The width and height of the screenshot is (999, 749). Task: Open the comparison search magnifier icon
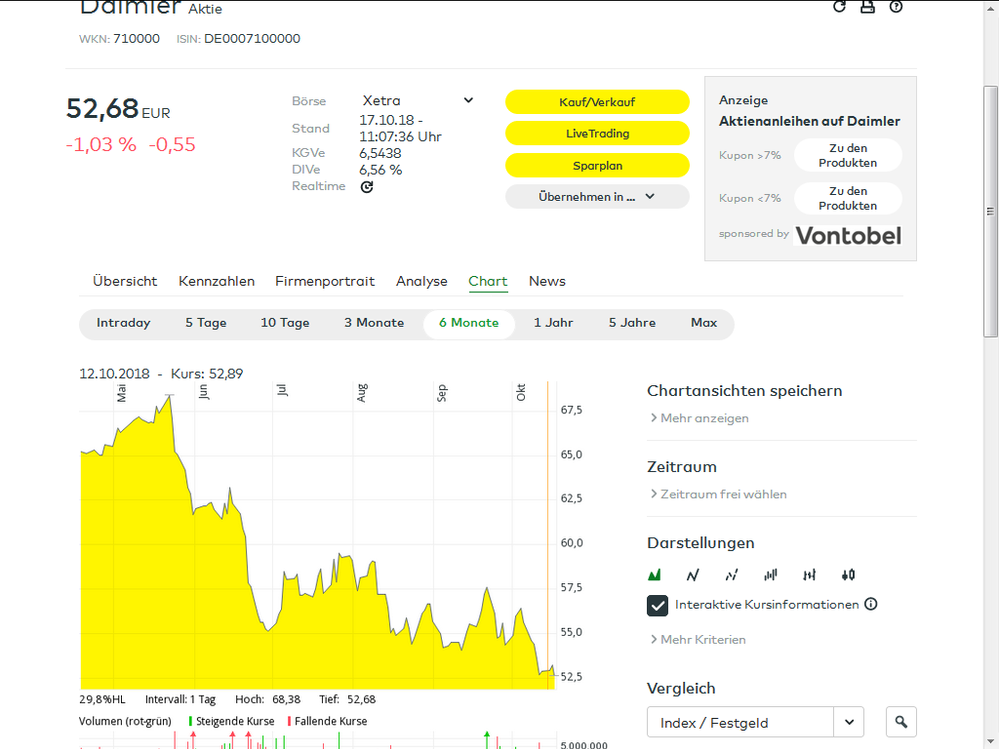900,721
